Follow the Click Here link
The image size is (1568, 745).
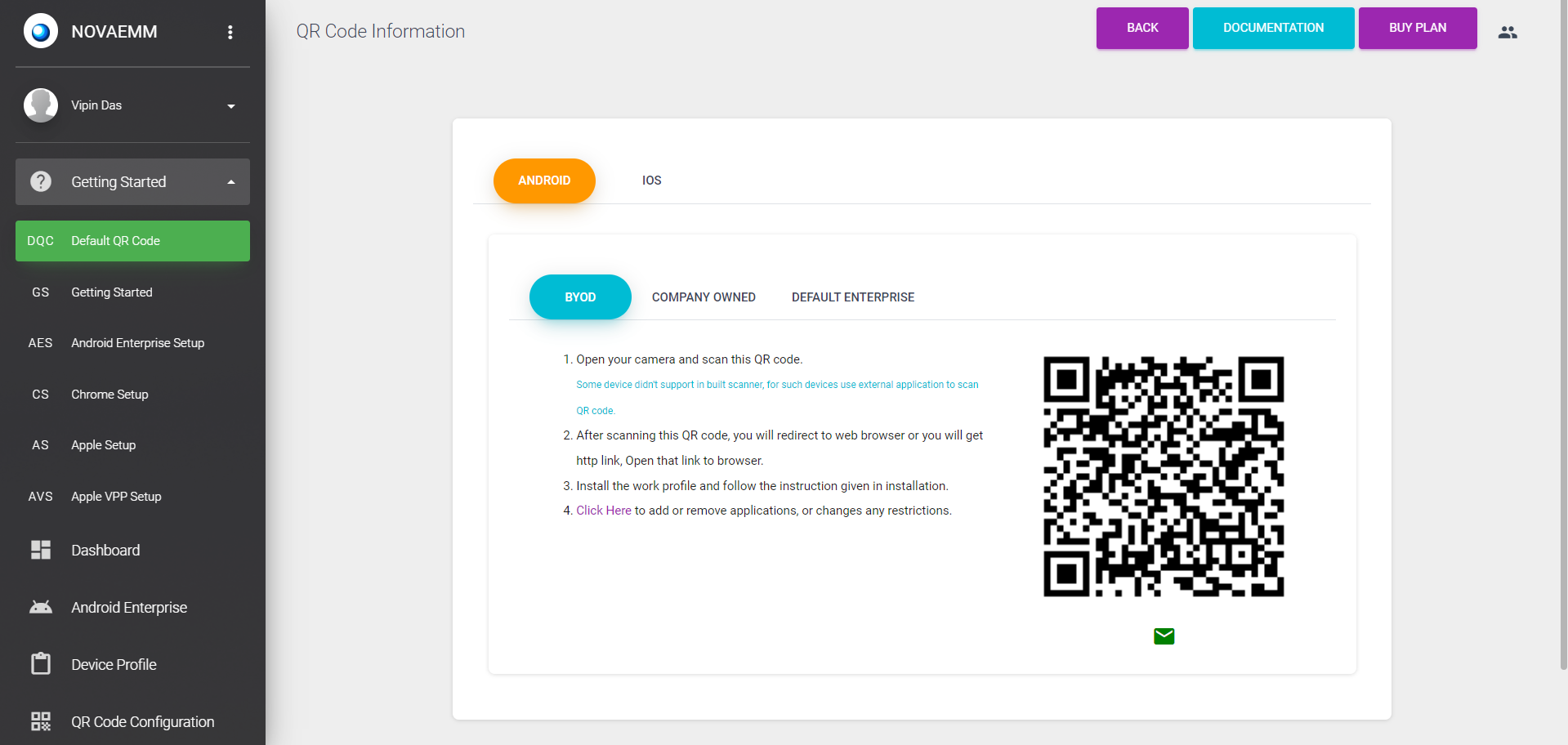(604, 511)
